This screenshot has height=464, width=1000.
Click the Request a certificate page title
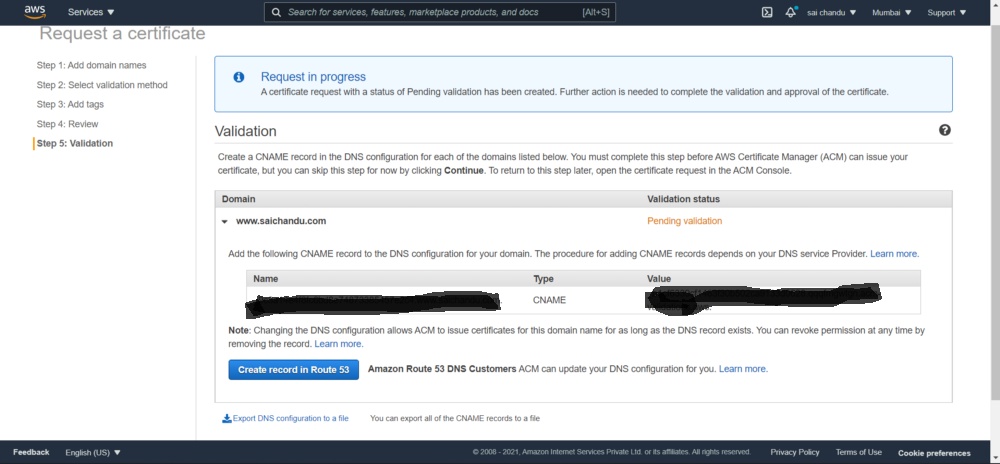(122, 33)
